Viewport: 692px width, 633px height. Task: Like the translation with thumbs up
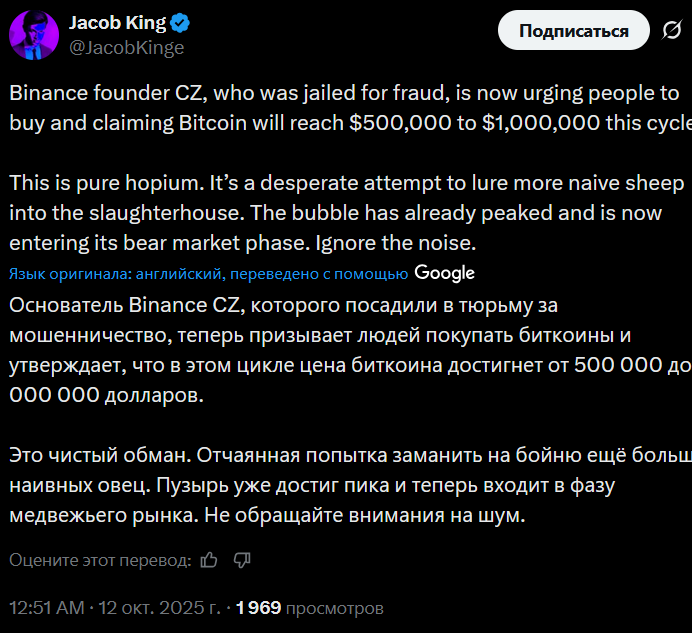pos(209,560)
